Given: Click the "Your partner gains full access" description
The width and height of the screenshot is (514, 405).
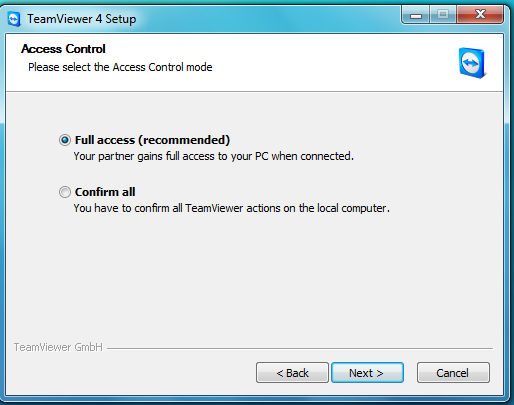Looking at the screenshot, I should coord(213,156).
